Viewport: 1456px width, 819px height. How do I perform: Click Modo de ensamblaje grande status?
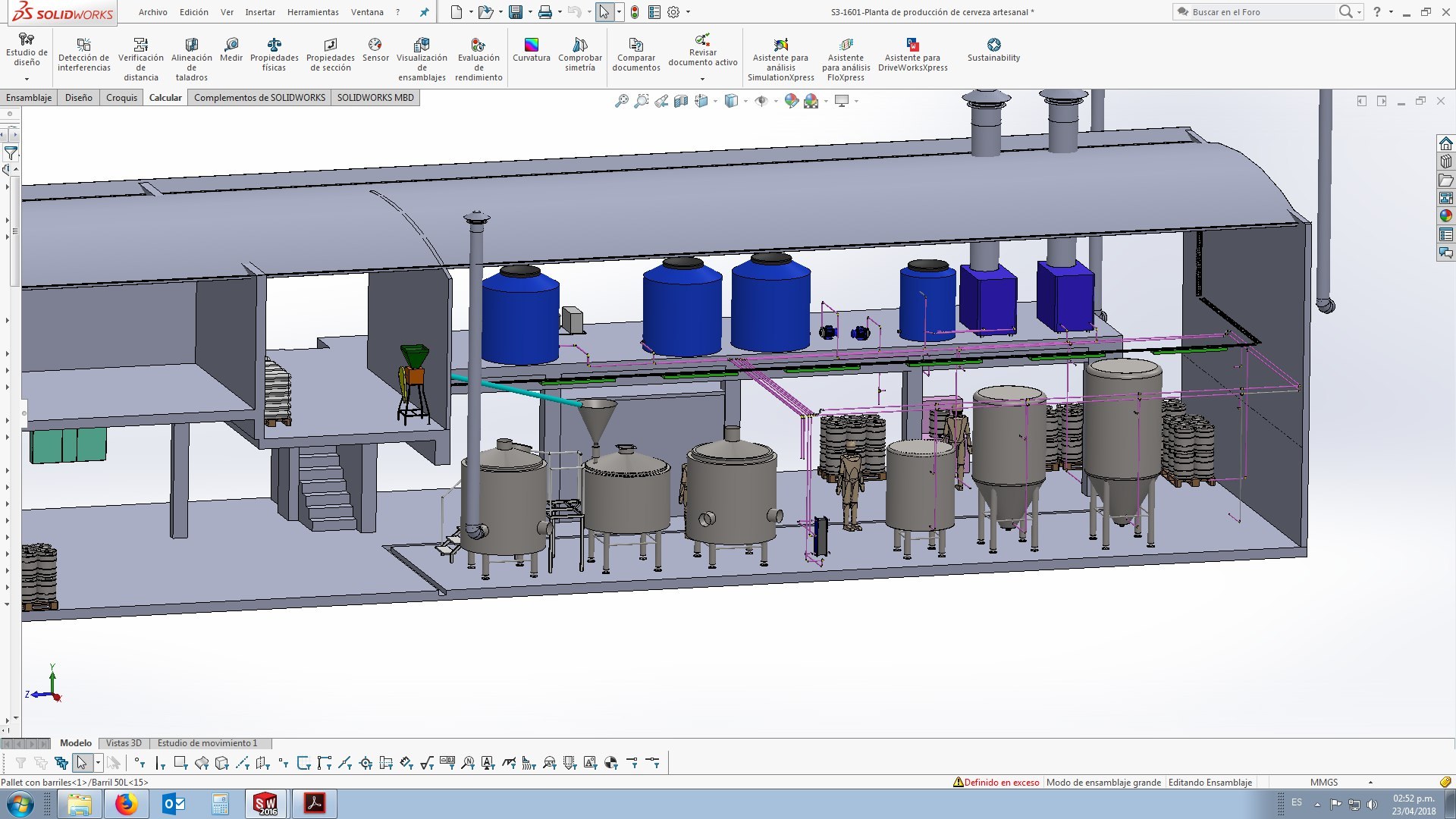tap(1103, 783)
